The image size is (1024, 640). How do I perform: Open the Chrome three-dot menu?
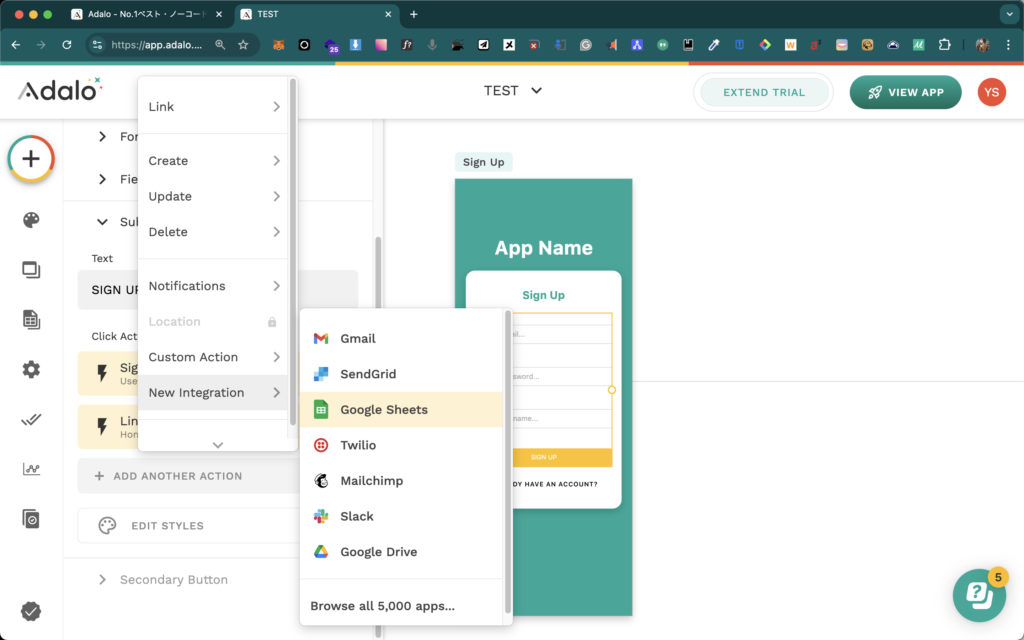(1008, 44)
